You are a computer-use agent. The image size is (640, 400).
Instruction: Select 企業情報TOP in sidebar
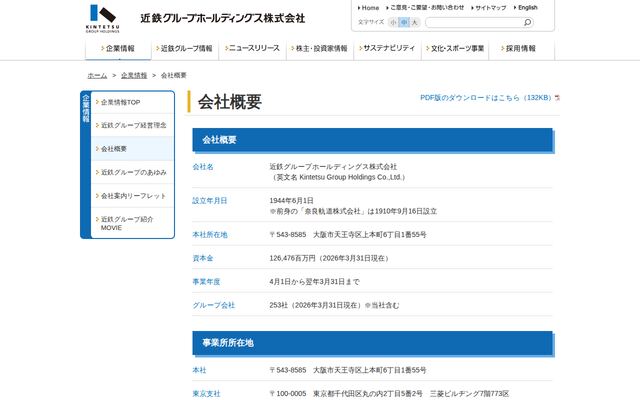coord(132,102)
